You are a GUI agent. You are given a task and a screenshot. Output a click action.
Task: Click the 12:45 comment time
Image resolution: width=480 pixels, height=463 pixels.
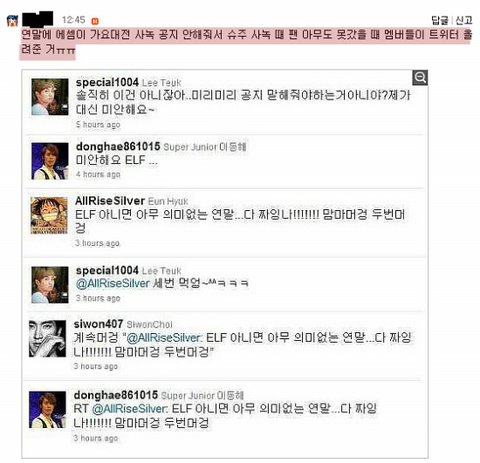pyautogui.click(x=73, y=20)
